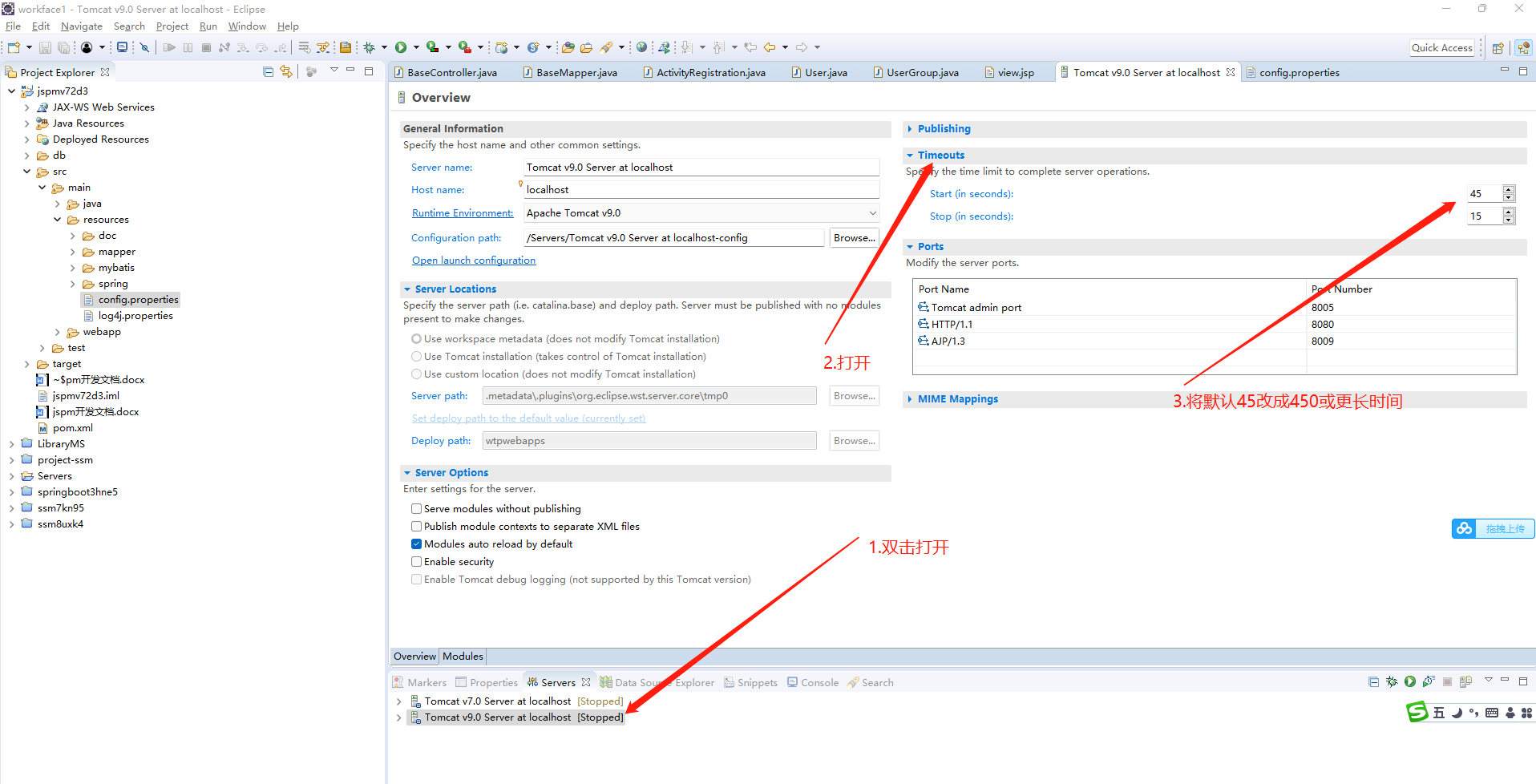Screen dimensions: 1536x784
Task: Switch to the Modules tab of the server editor
Action: [x=463, y=657]
